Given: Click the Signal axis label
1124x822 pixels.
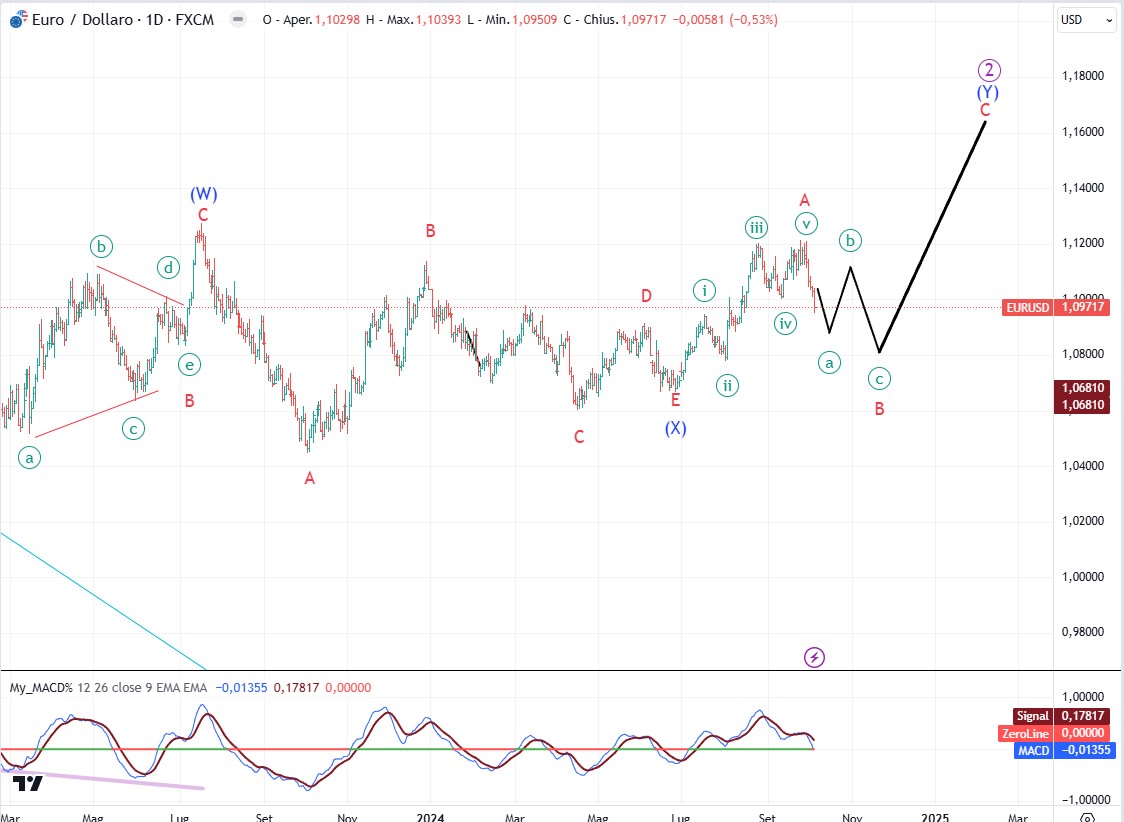Looking at the screenshot, I should [1032, 715].
